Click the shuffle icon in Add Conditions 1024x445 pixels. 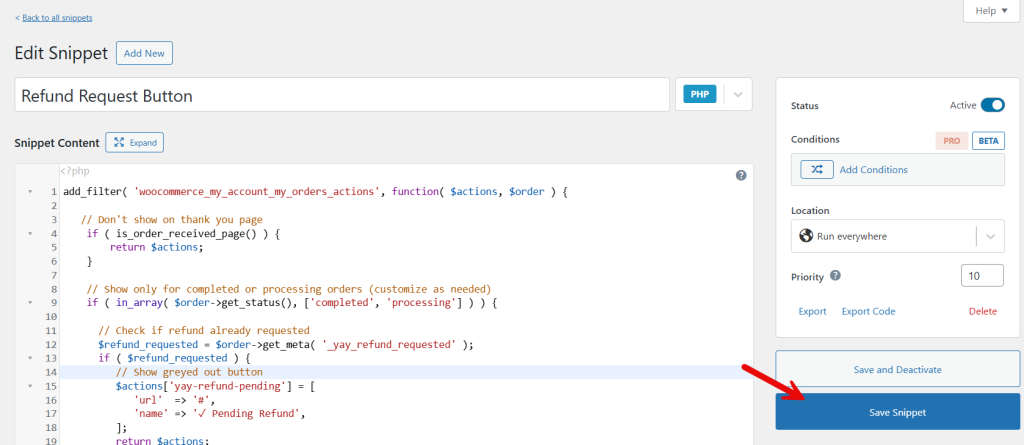point(817,169)
